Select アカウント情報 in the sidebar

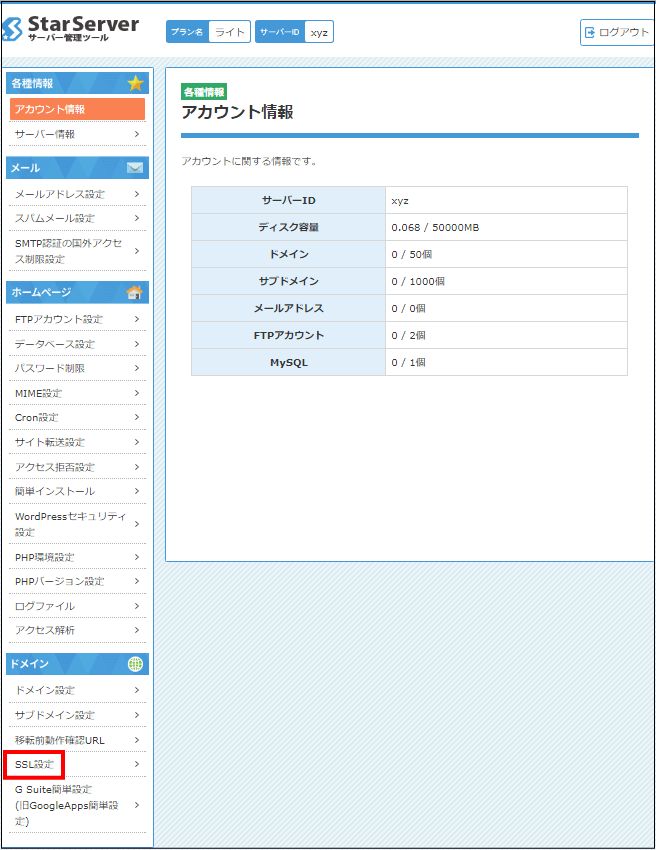click(78, 109)
